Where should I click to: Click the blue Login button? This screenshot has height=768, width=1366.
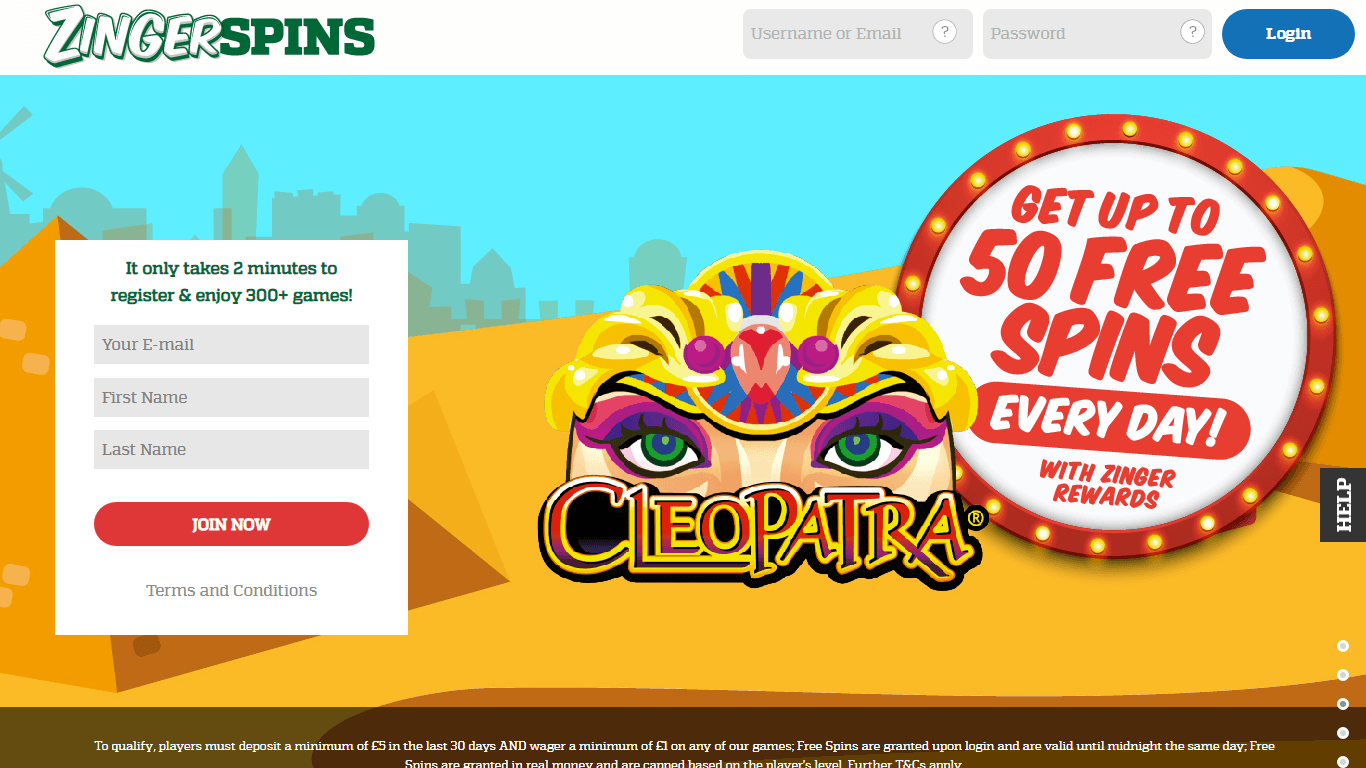point(1288,34)
